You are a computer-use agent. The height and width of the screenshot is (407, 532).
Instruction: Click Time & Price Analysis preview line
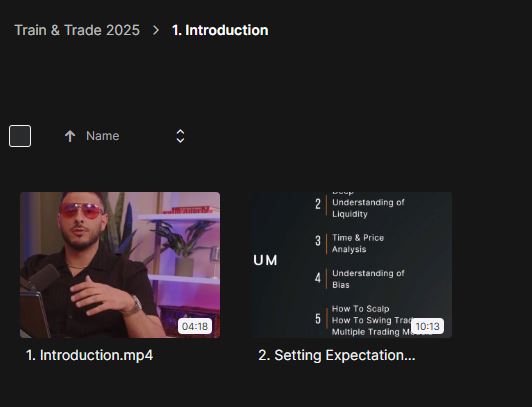[x=358, y=244]
